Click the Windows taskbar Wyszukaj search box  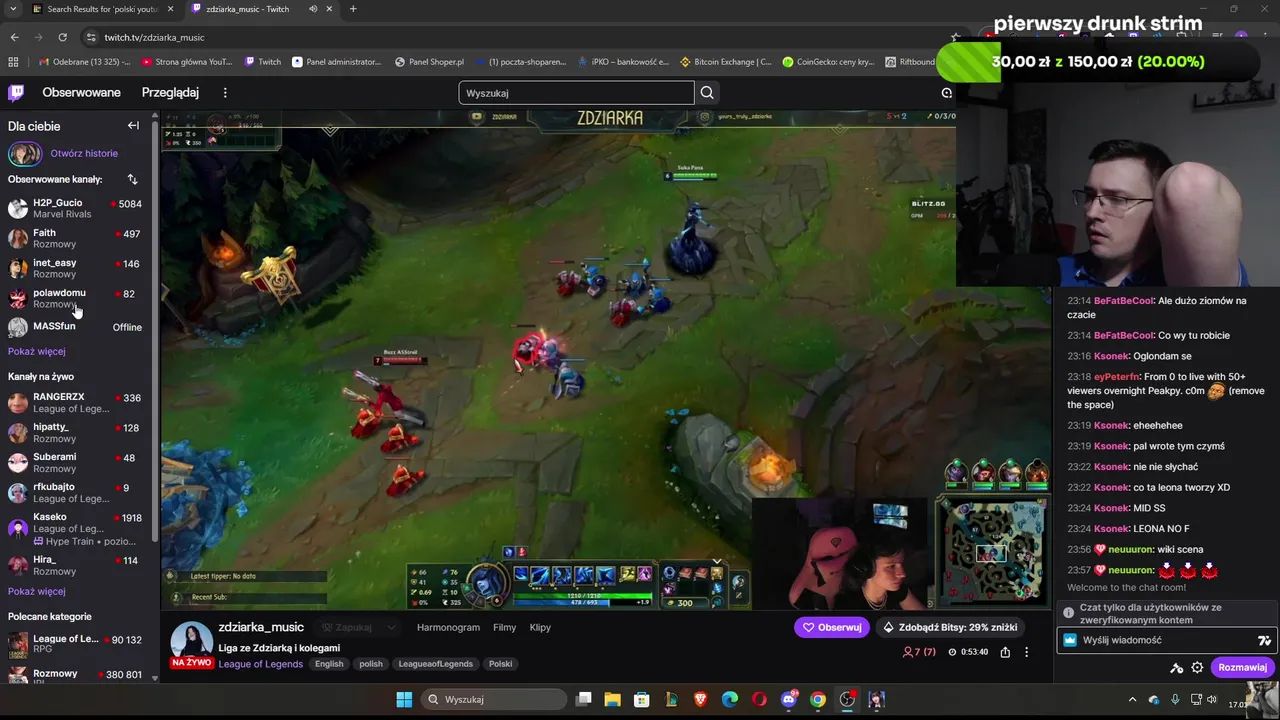click(494, 699)
